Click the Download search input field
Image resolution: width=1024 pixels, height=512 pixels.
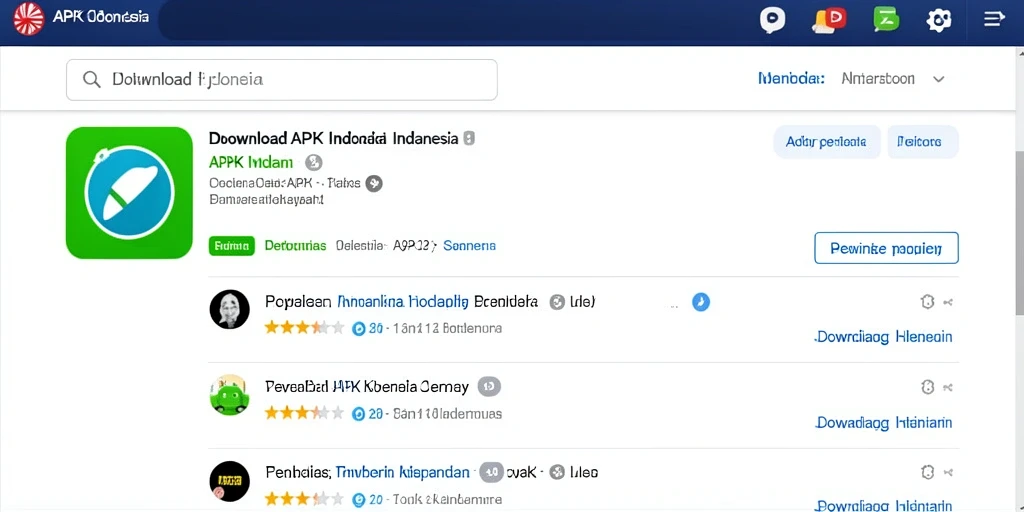(281, 80)
